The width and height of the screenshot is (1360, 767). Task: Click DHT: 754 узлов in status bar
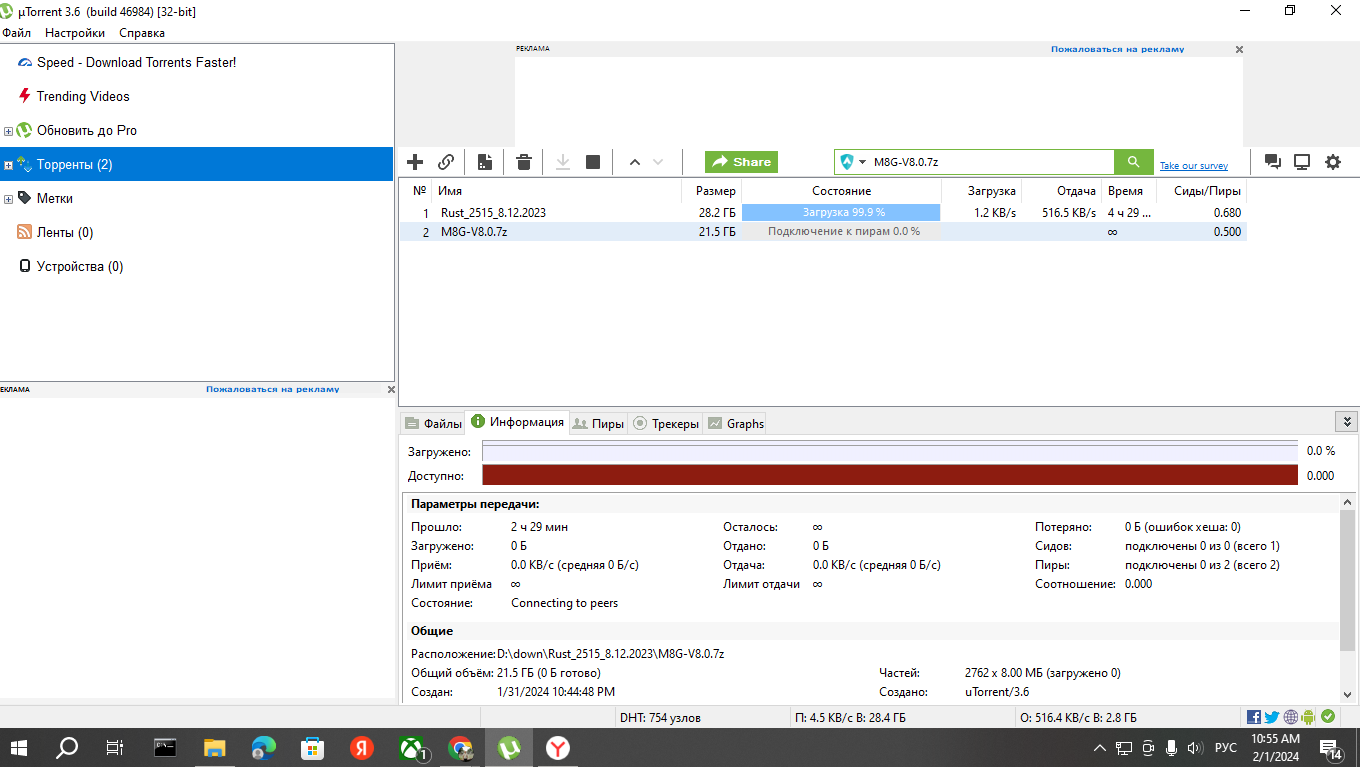coord(660,717)
